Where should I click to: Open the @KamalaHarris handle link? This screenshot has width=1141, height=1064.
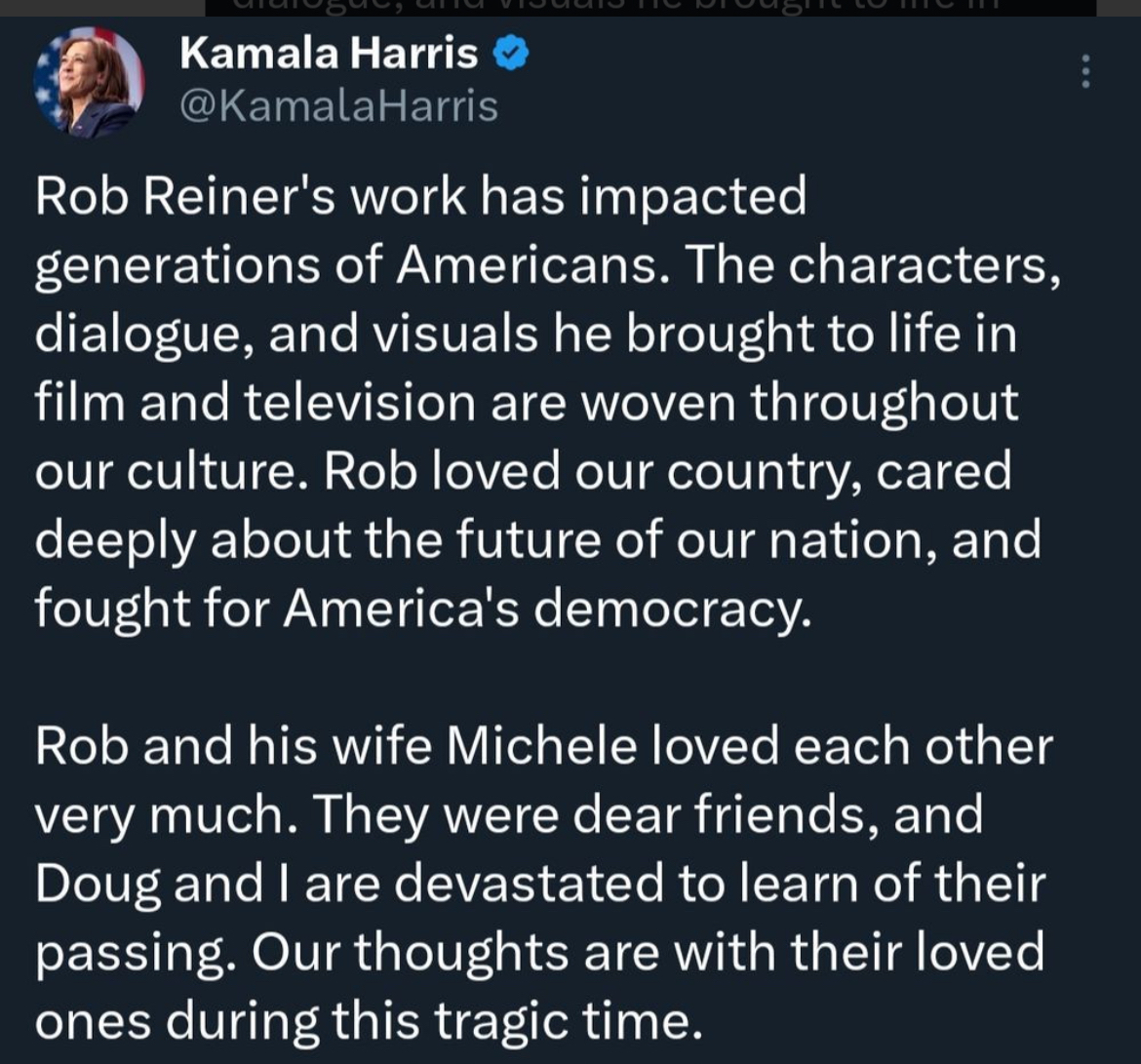click(x=338, y=105)
